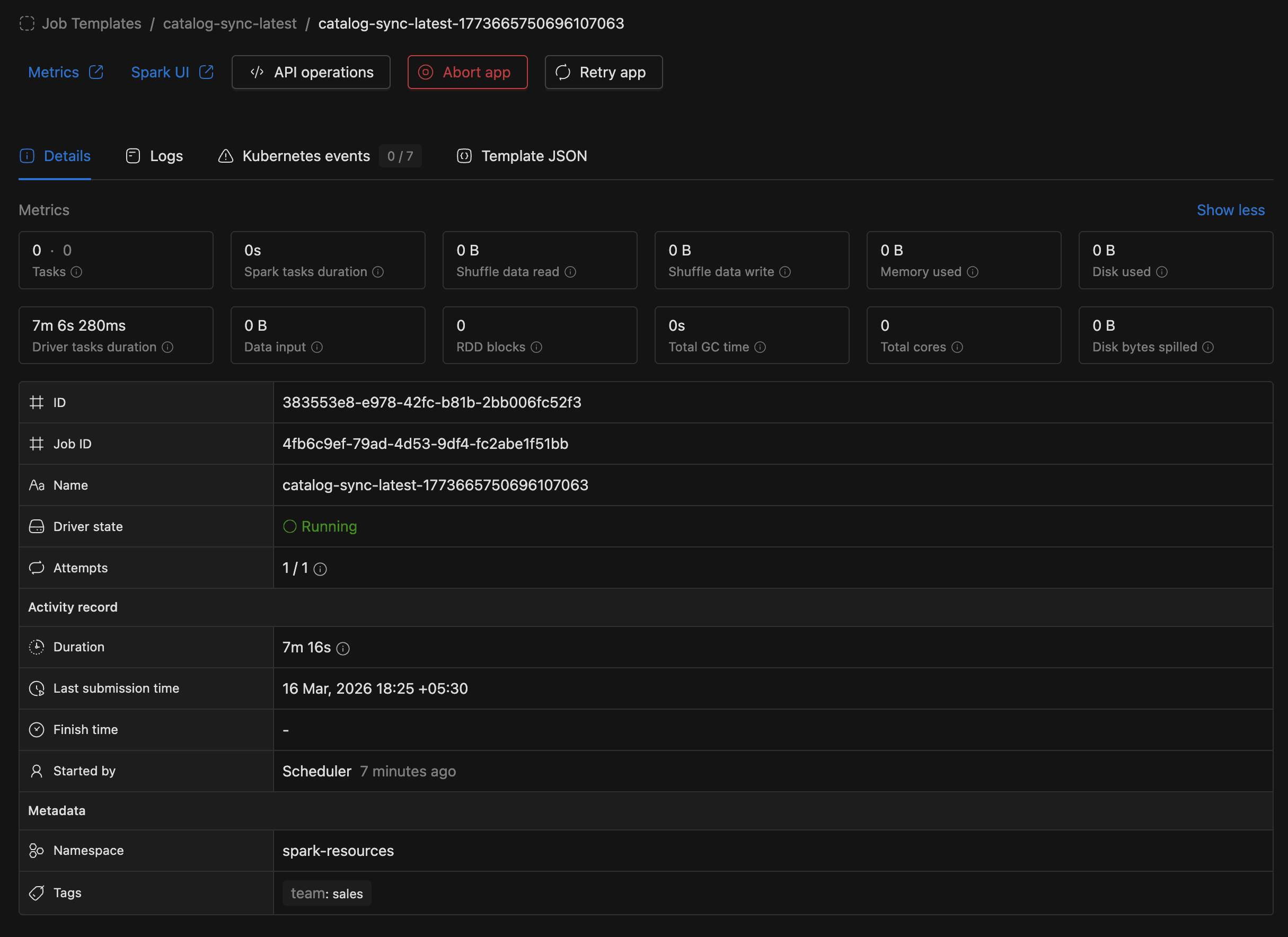Click info icon next to Memory used
Screen dimensions: 1288x937
point(973,272)
